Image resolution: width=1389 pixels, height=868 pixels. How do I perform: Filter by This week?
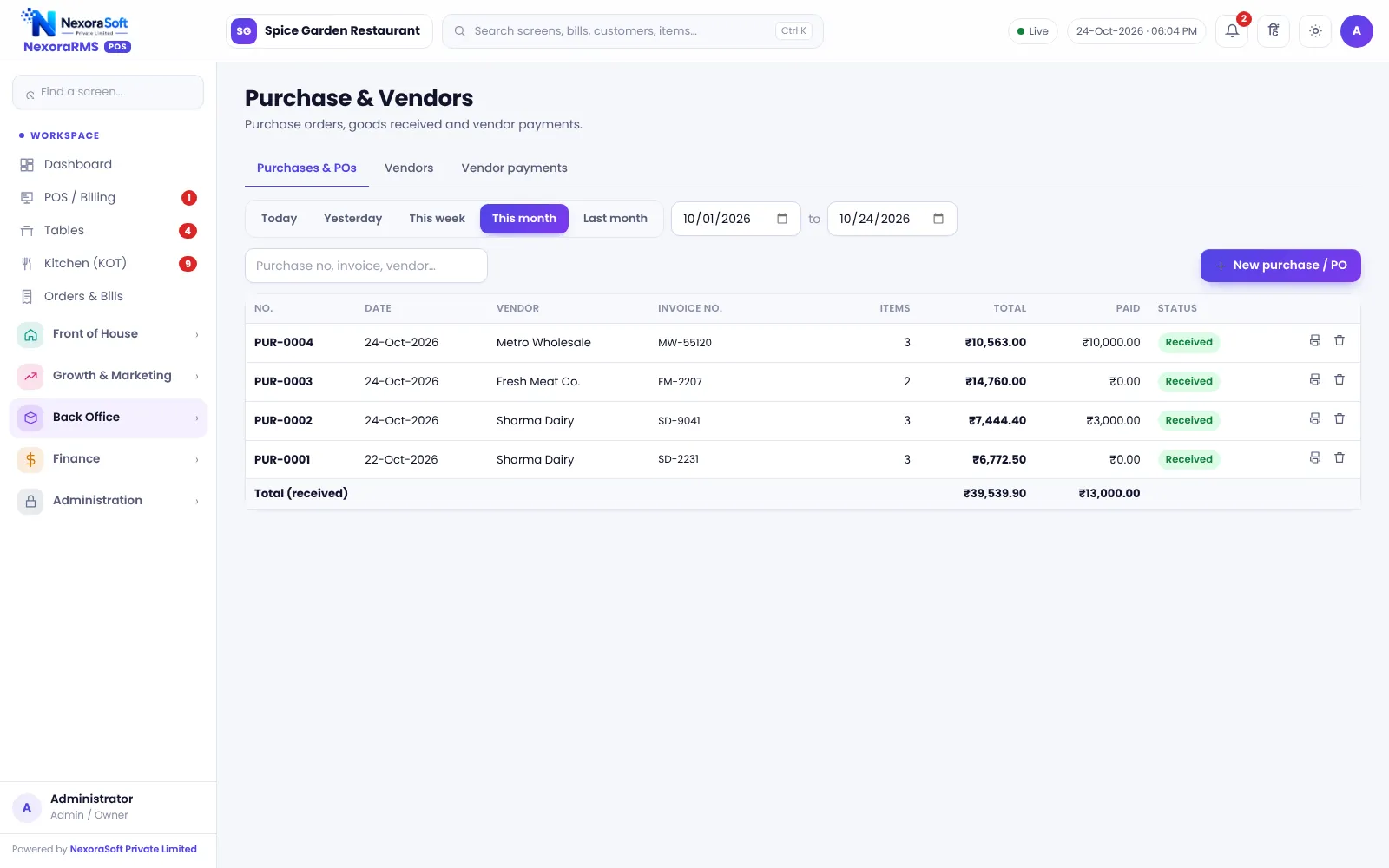coord(437,219)
